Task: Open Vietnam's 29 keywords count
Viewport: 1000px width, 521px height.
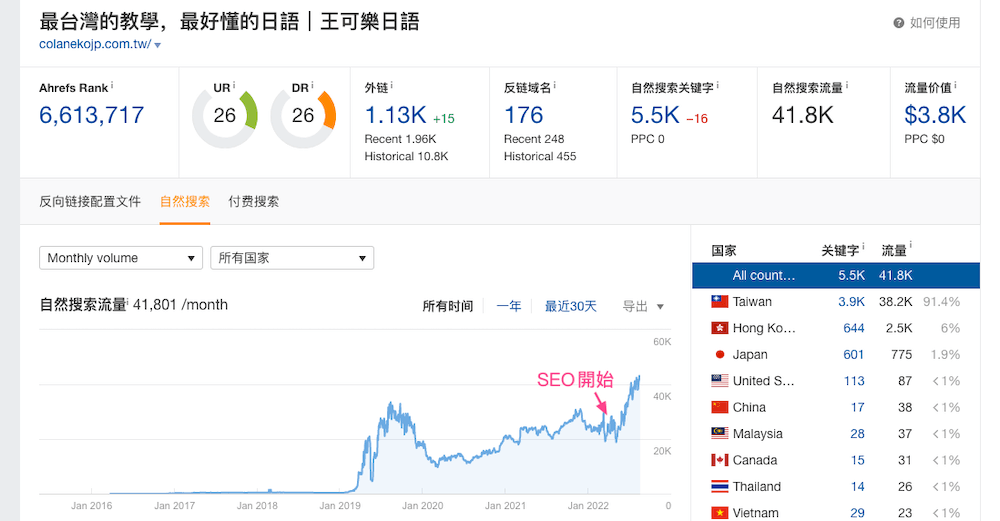Action: point(857,513)
